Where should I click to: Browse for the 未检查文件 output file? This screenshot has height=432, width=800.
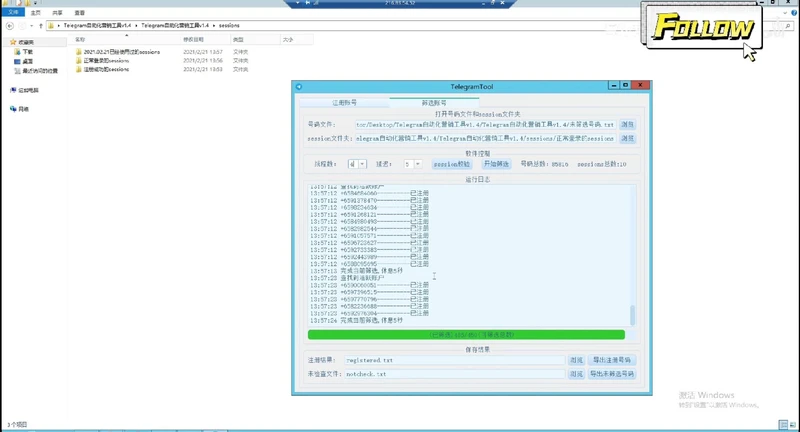[x=577, y=374]
